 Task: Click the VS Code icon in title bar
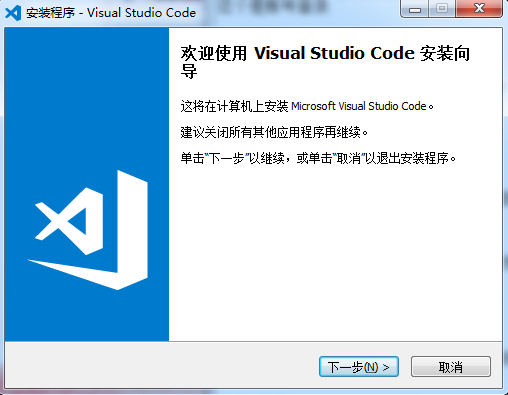(13, 13)
